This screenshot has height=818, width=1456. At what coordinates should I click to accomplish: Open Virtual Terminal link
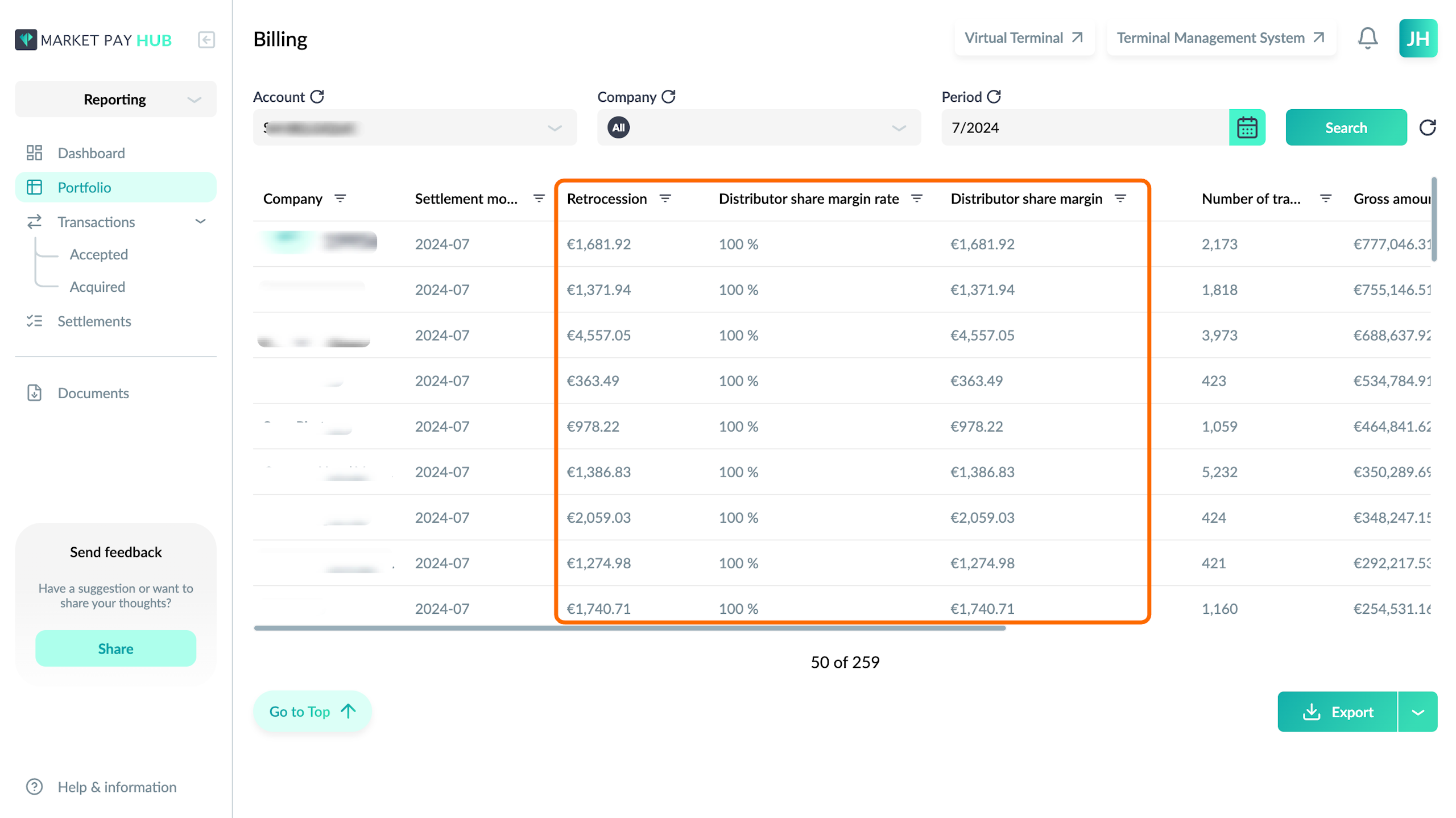(1024, 38)
